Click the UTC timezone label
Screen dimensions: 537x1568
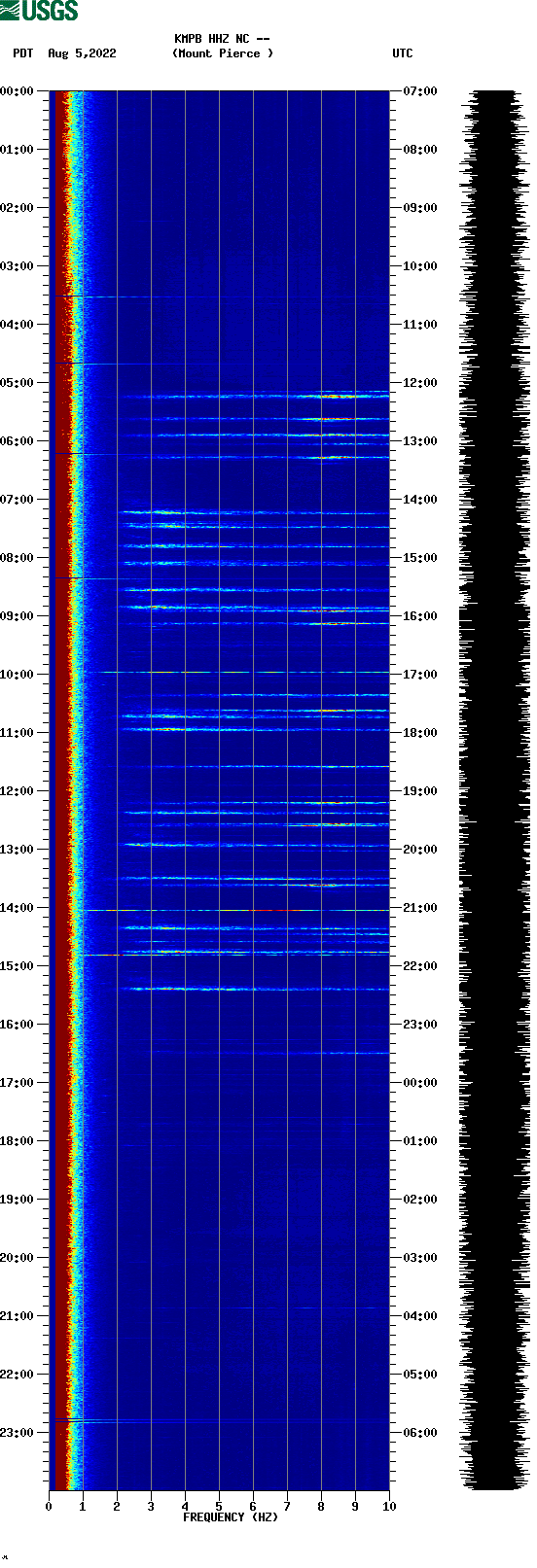[403, 53]
